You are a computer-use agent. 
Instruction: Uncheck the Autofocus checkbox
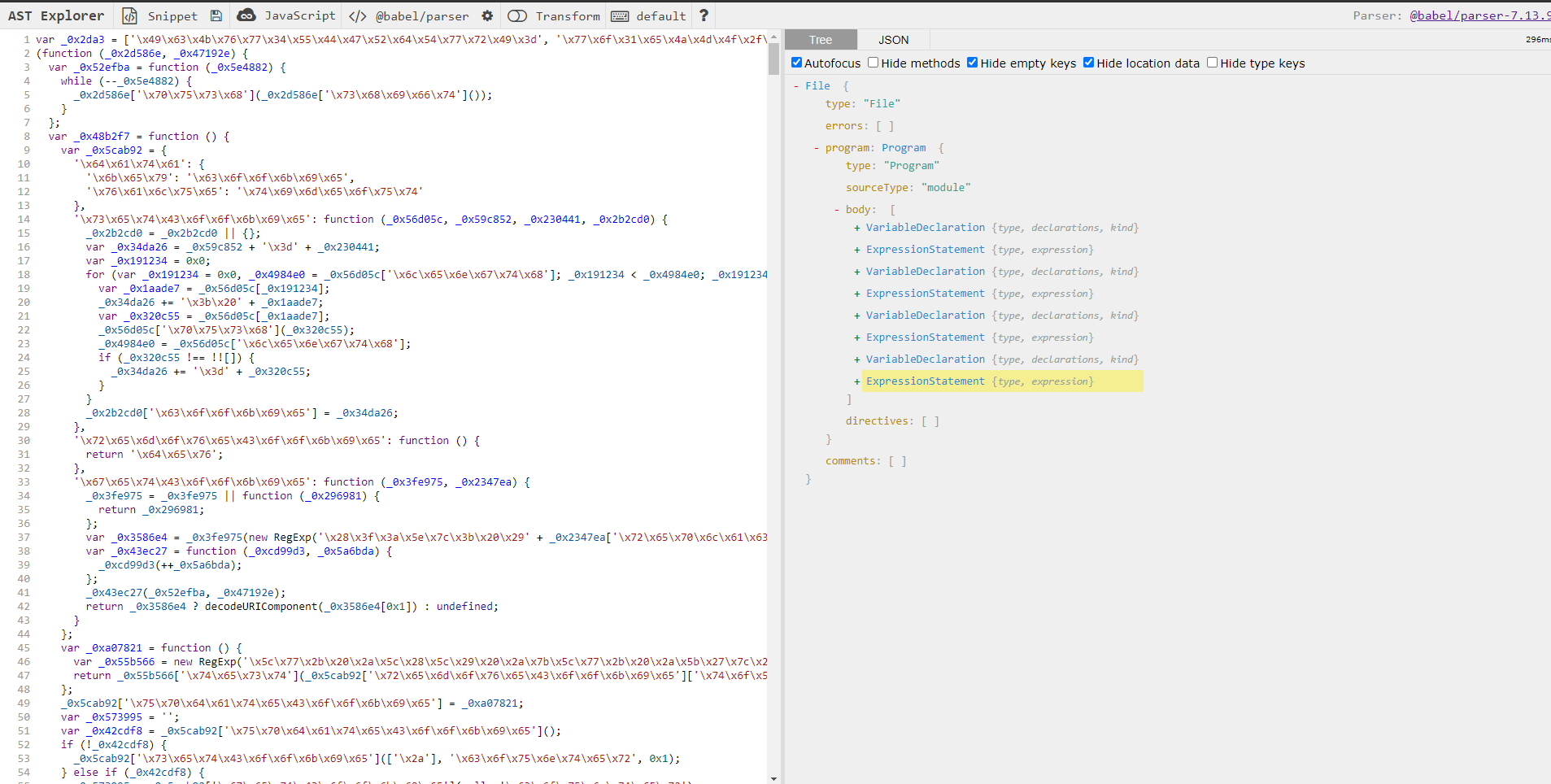click(x=796, y=63)
